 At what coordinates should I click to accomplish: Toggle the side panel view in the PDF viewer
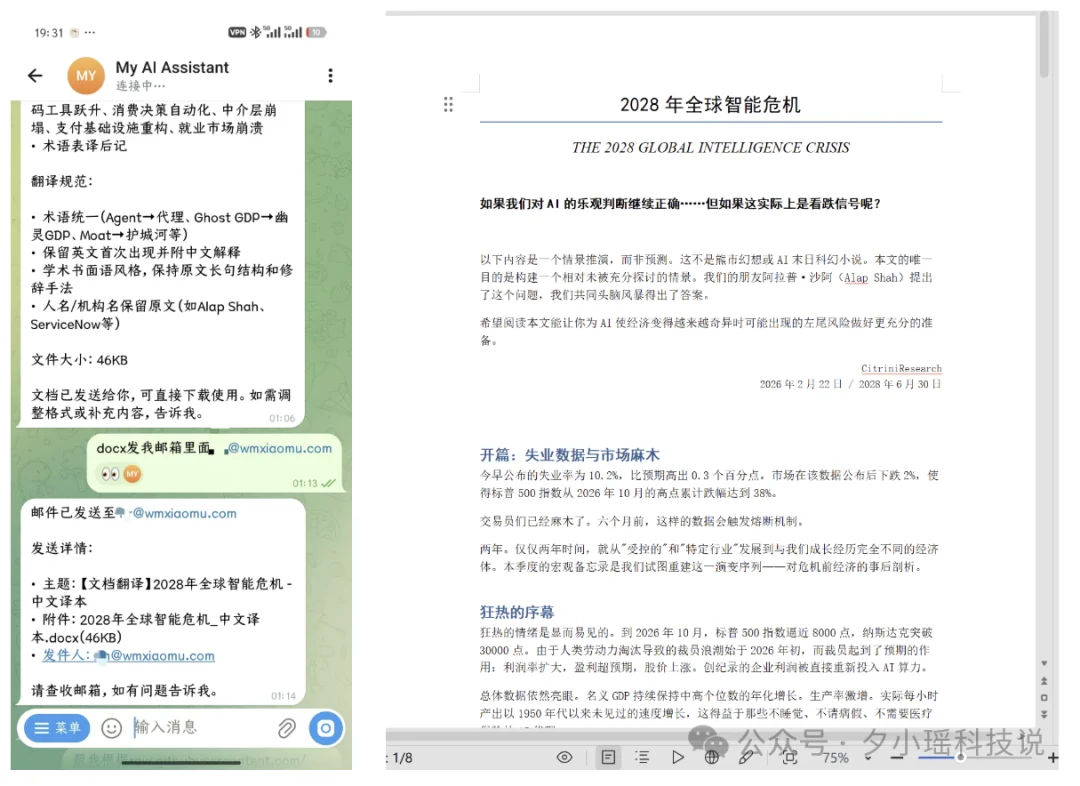[609, 757]
